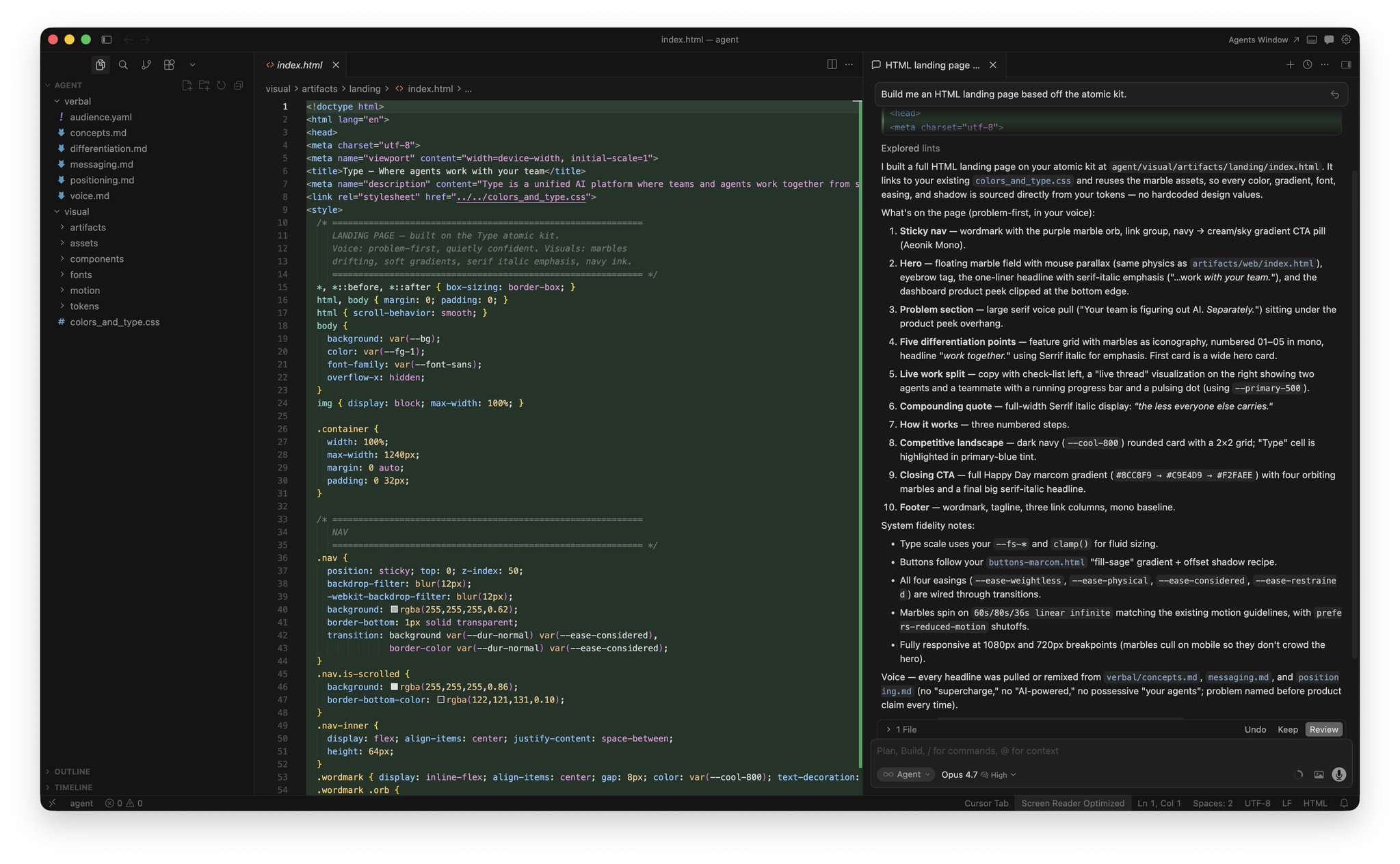Go forward with the navigation arrow

[146, 40]
